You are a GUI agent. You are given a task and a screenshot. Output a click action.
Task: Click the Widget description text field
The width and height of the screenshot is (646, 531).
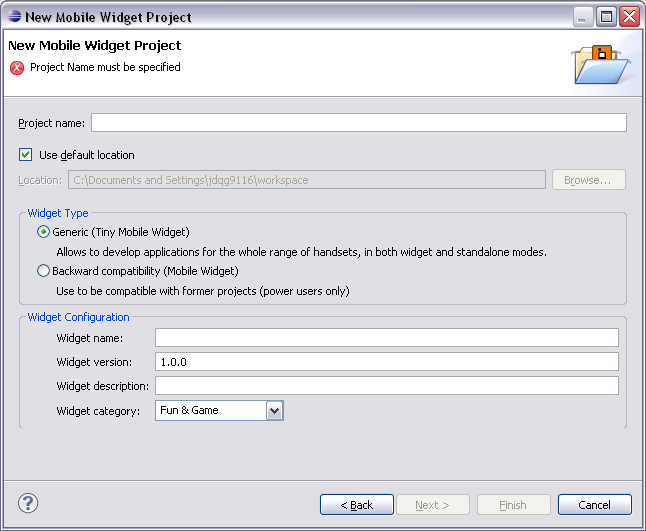(x=387, y=386)
